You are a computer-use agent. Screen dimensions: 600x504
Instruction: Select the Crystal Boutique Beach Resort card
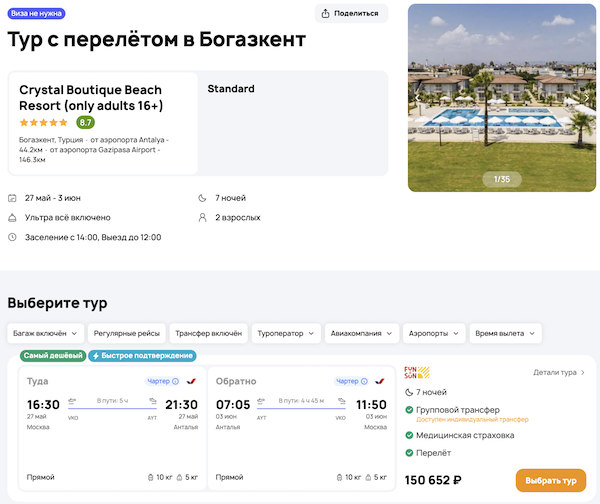pyautogui.click(x=103, y=122)
